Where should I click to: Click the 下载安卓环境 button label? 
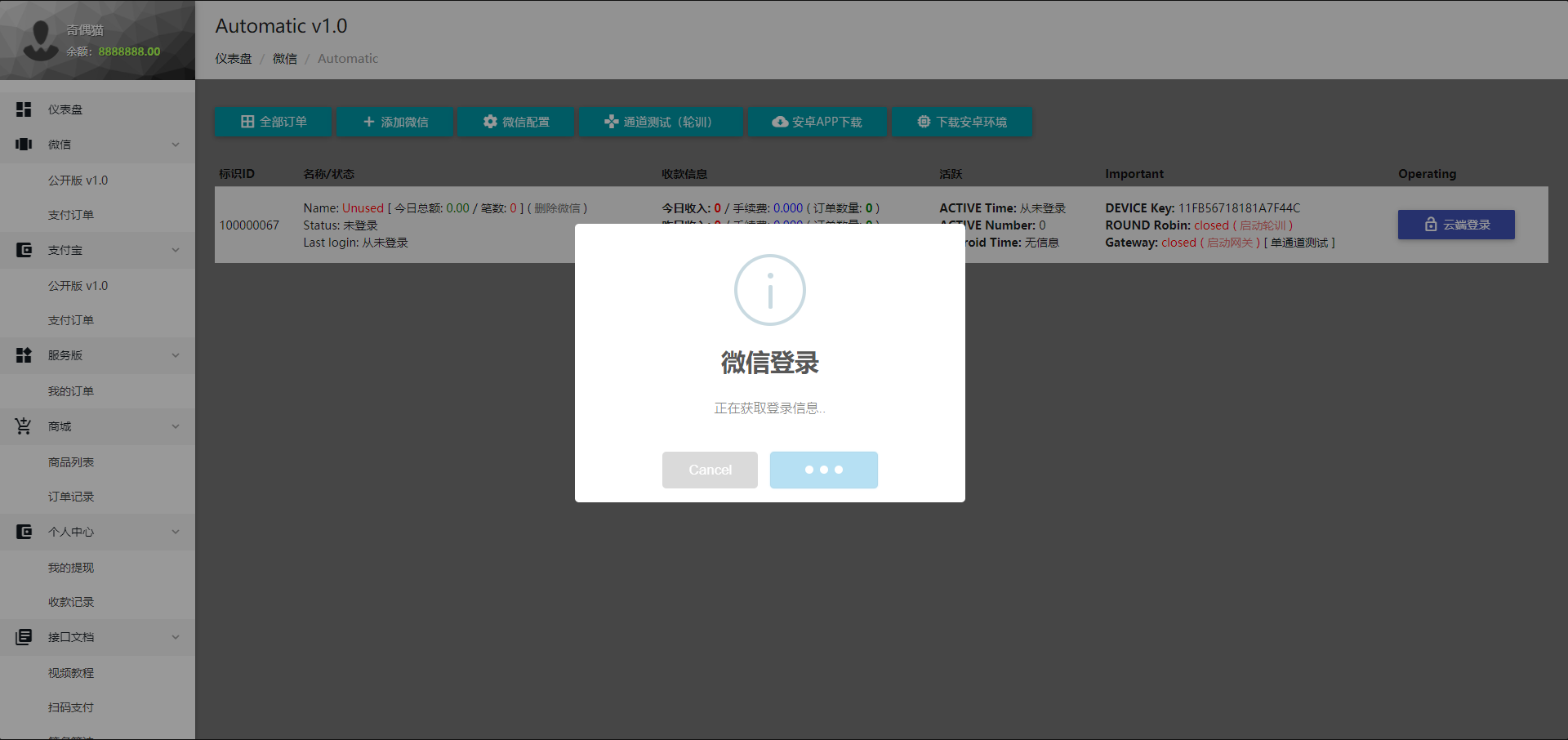pyautogui.click(x=972, y=122)
